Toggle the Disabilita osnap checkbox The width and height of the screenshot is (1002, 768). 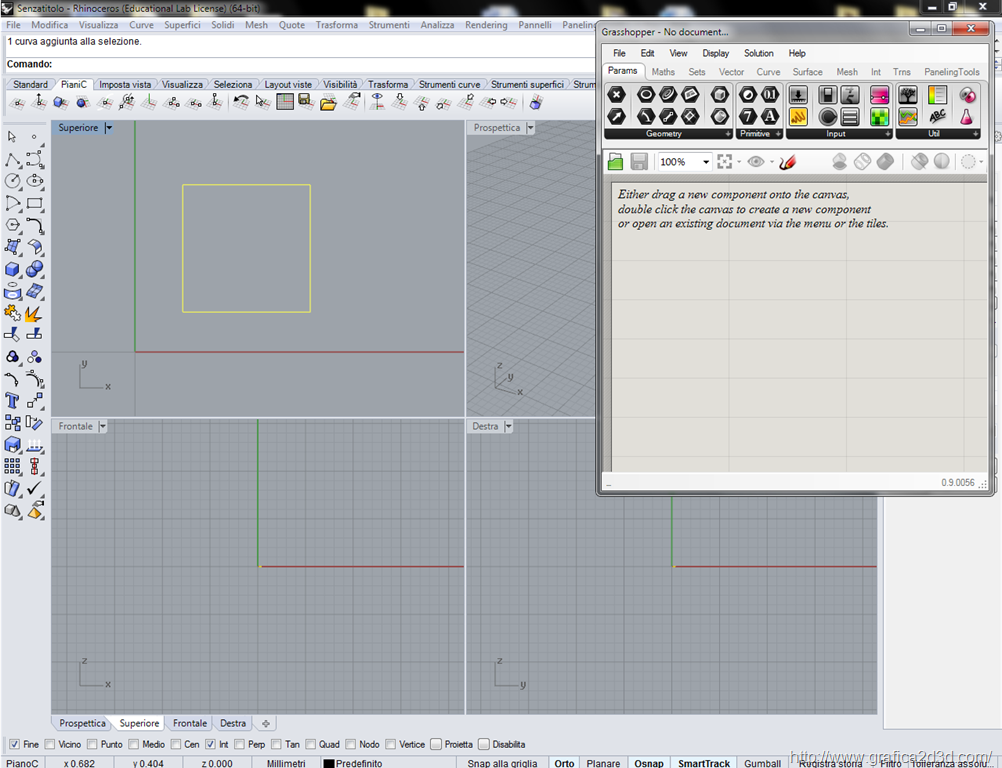(x=484, y=744)
